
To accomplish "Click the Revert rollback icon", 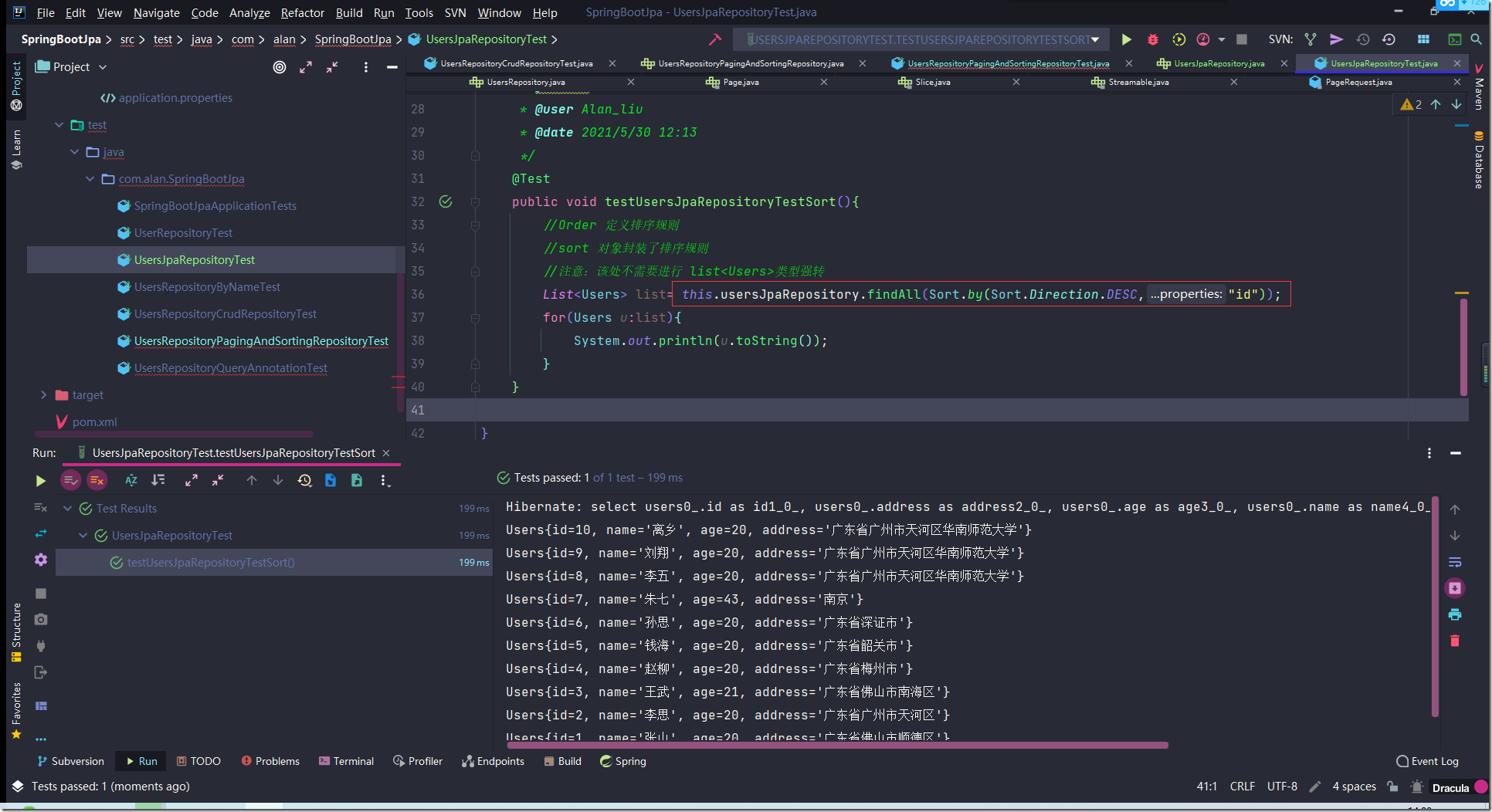I will coord(1389,39).
